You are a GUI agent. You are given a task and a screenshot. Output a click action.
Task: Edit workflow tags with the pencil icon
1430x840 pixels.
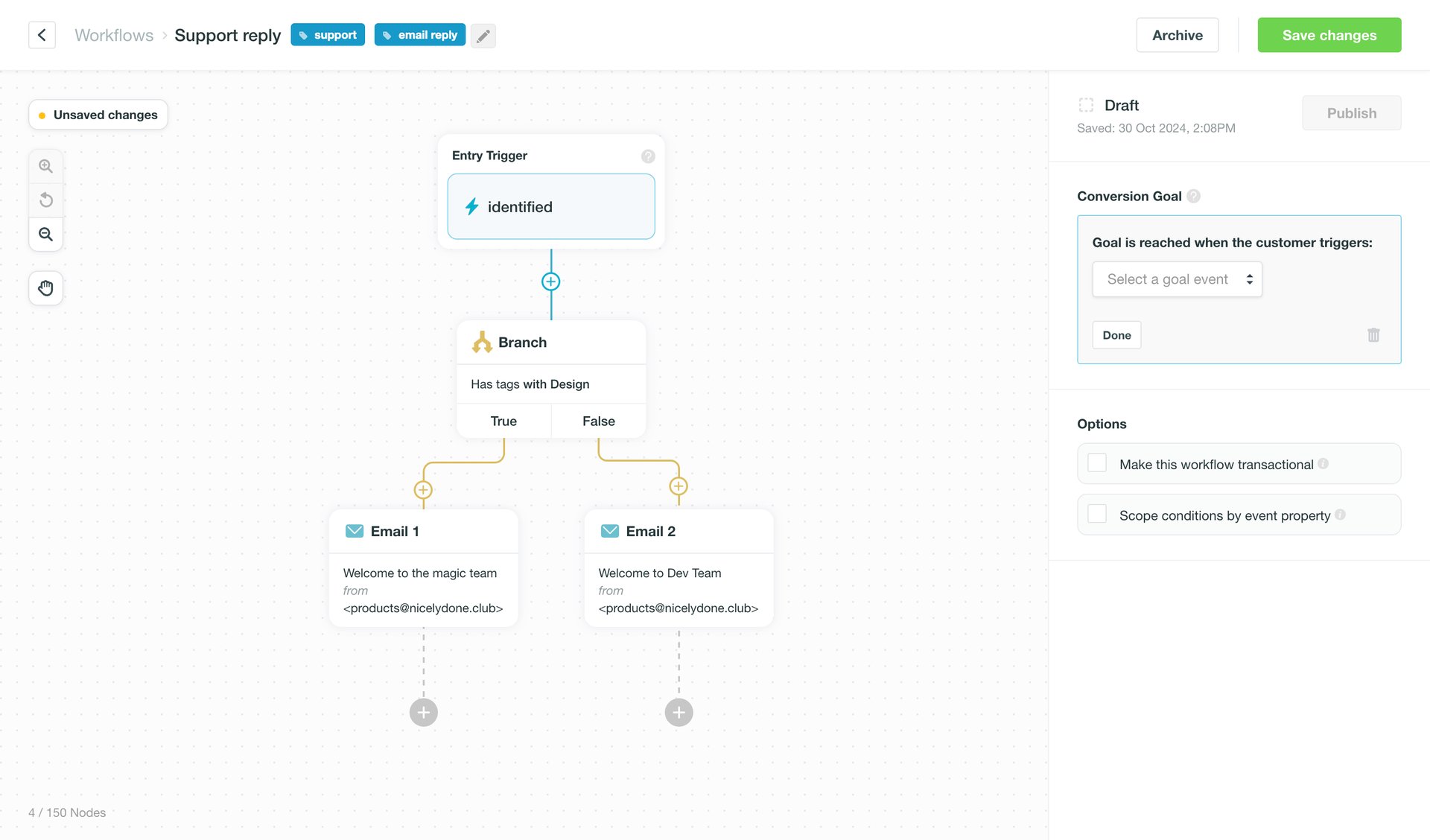[x=483, y=35]
